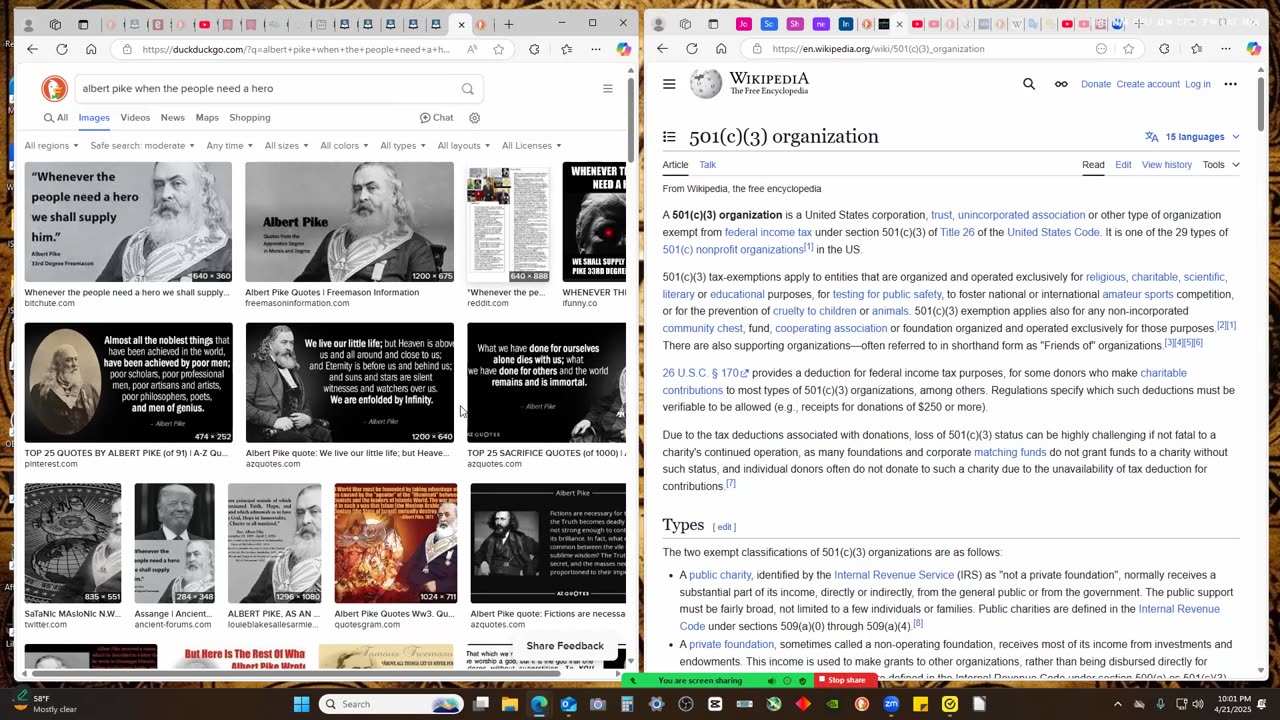The image size is (1280, 720).
Task: Toggle the Wikipedia table of contents icon
Action: click(669, 137)
